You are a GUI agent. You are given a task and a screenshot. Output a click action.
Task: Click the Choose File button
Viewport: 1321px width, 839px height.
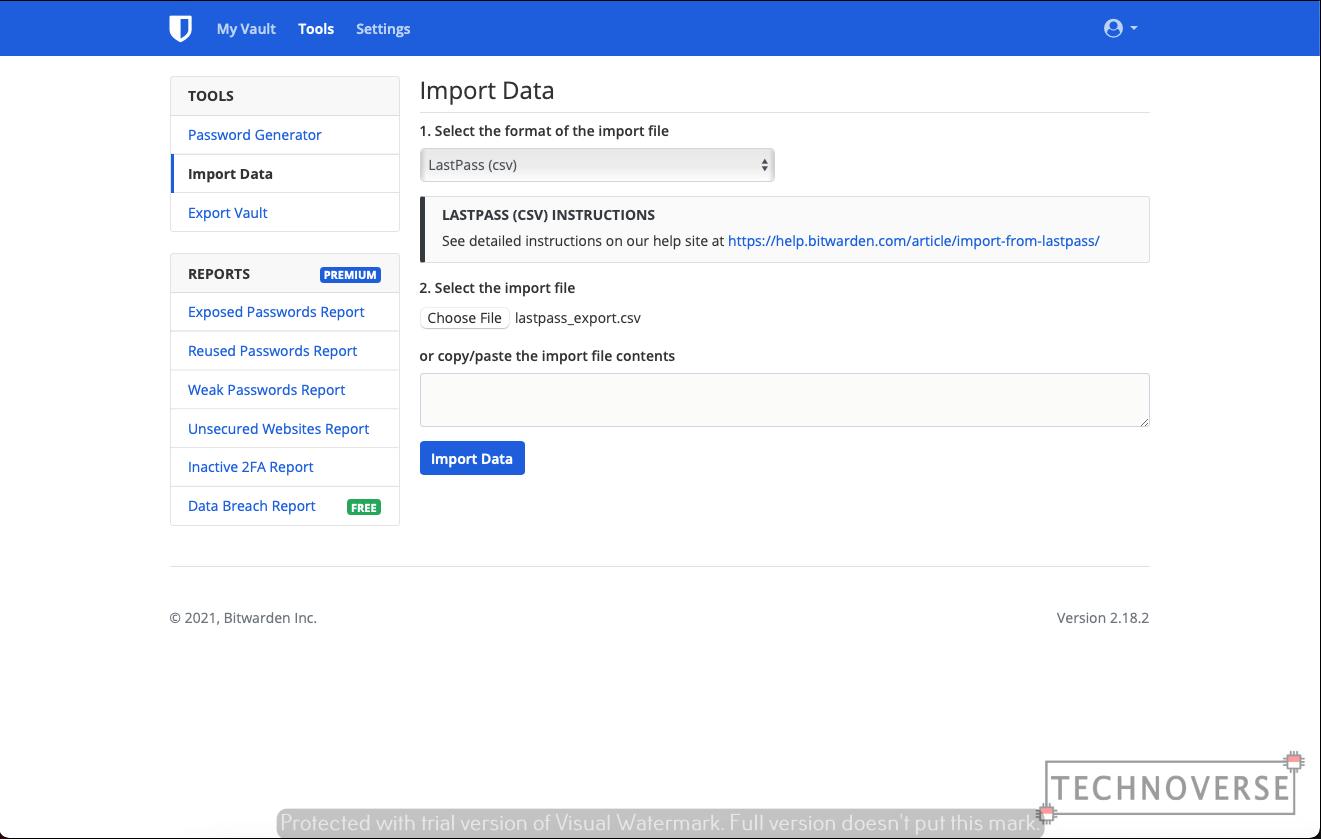[x=465, y=318]
